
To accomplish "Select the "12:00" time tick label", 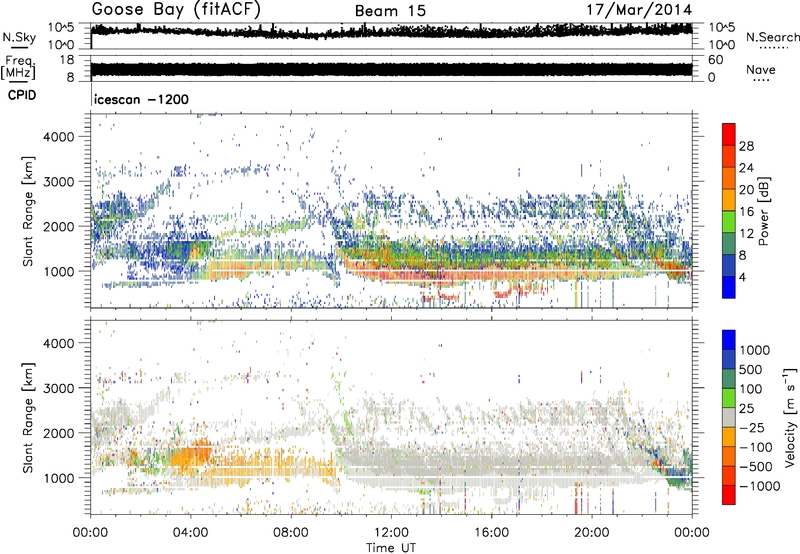I will coord(391,533).
